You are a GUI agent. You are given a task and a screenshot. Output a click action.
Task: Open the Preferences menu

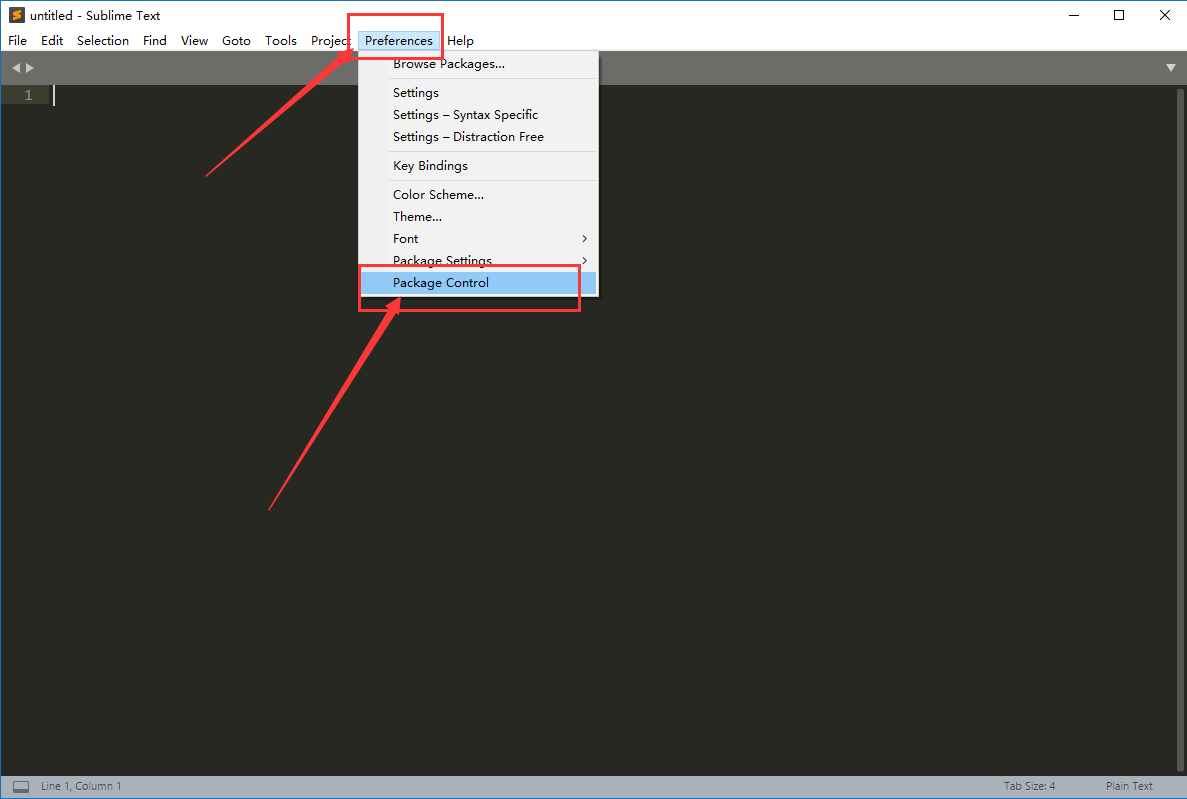(396, 40)
